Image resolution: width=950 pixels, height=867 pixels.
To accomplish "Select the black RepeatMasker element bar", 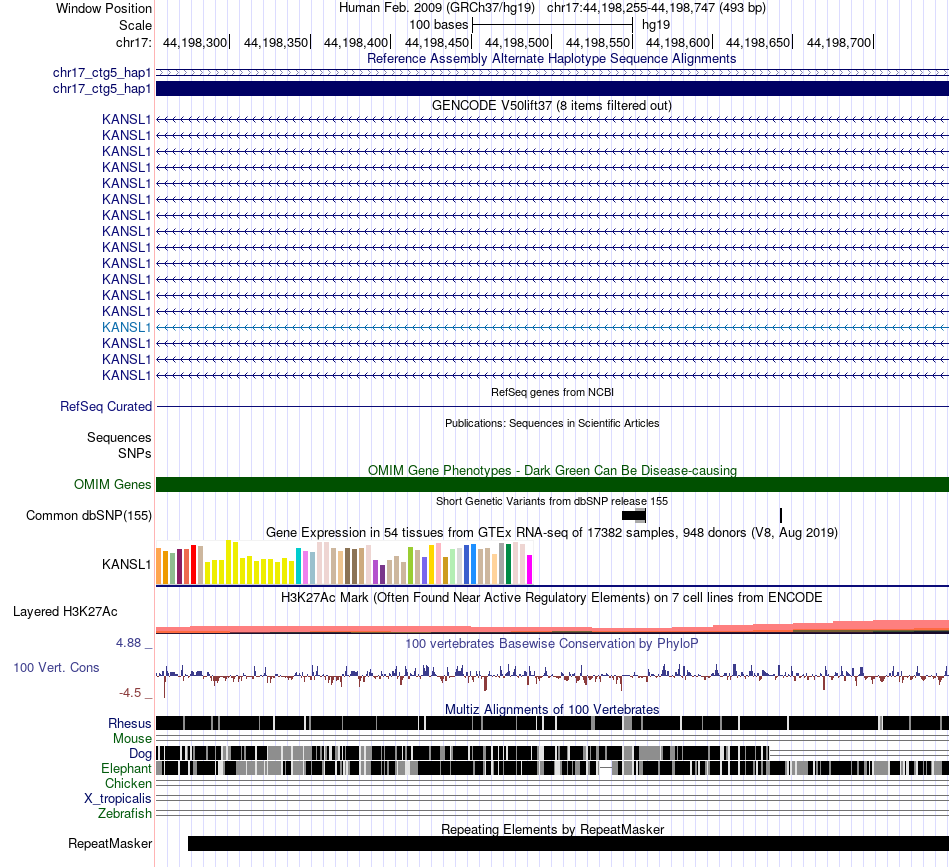I will tap(568, 843).
